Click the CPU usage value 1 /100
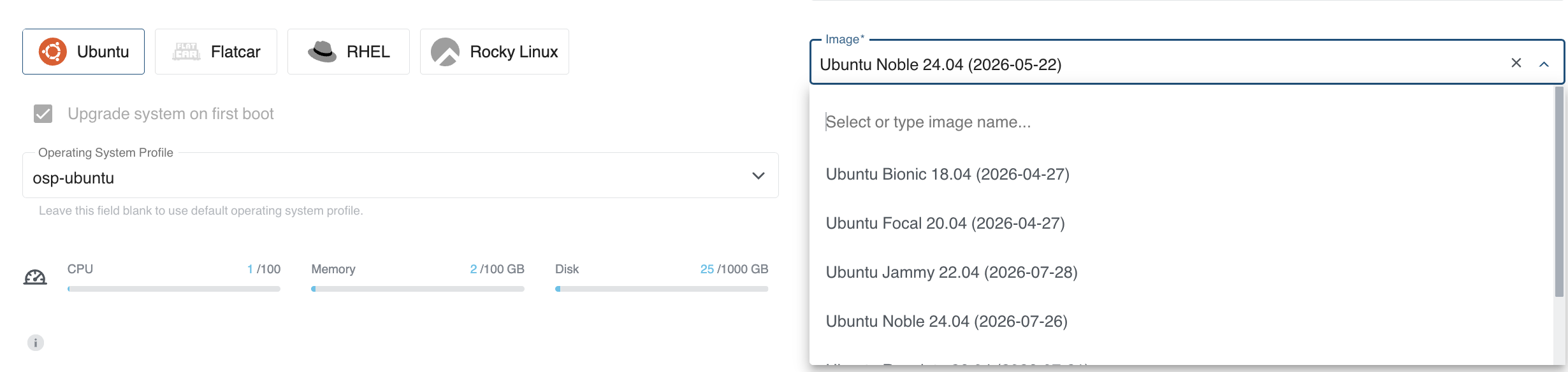This screenshot has height=372, width=1568. tap(264, 269)
